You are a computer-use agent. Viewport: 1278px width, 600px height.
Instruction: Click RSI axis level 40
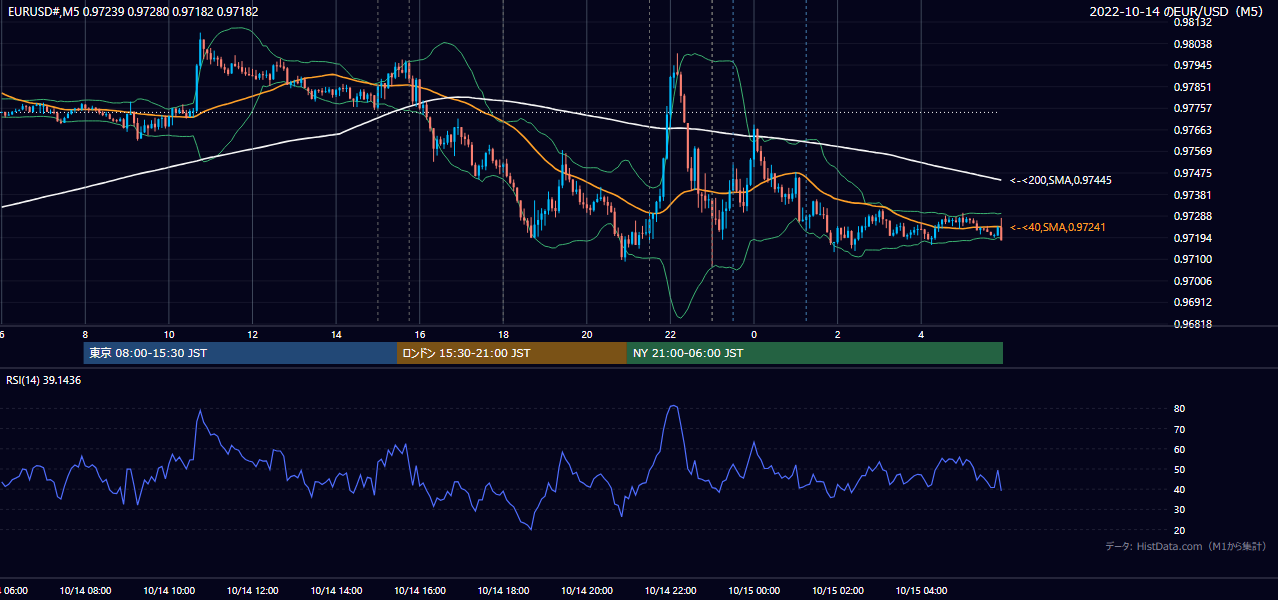point(1179,489)
